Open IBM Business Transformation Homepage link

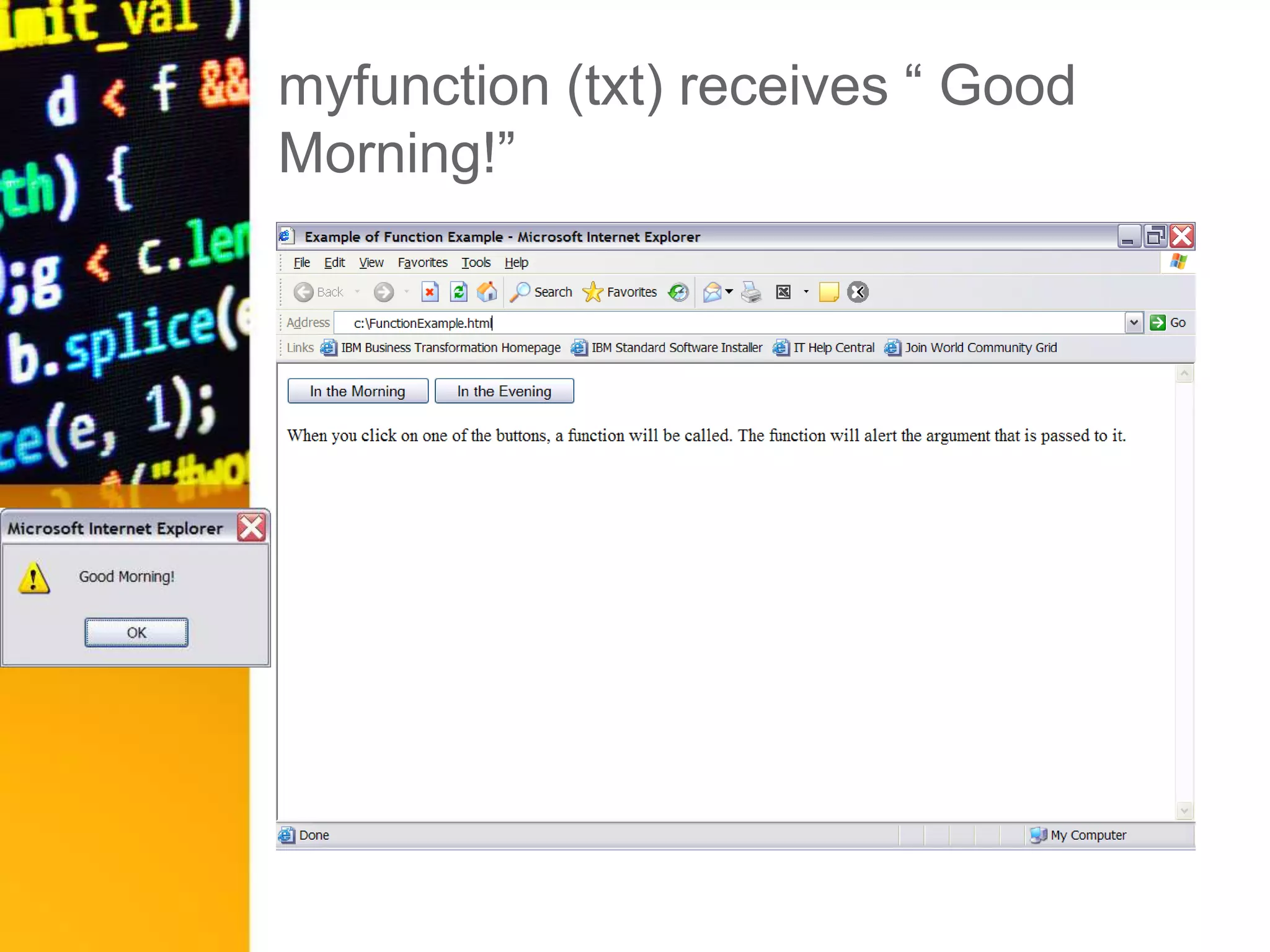tap(441, 348)
